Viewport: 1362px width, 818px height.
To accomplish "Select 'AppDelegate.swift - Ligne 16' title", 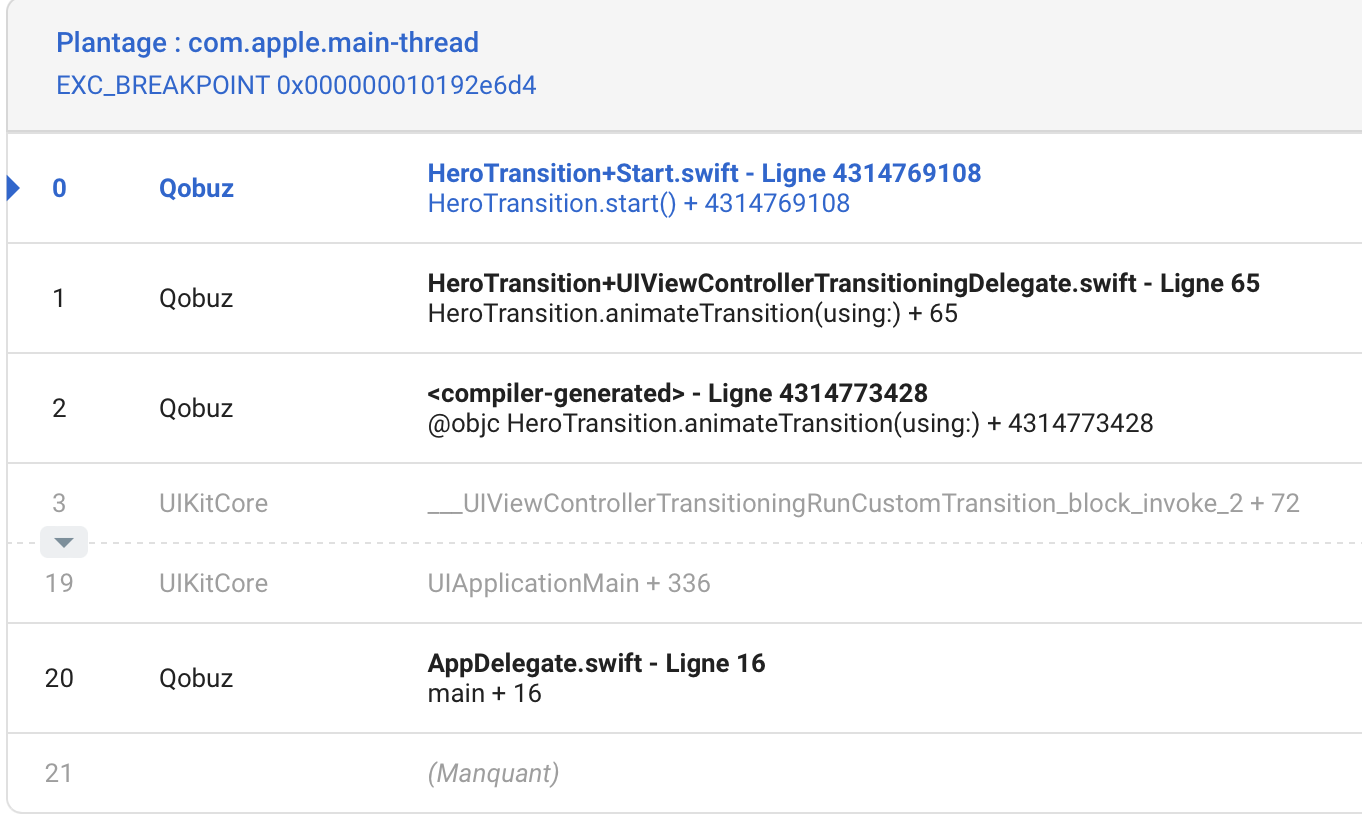I will 596,663.
